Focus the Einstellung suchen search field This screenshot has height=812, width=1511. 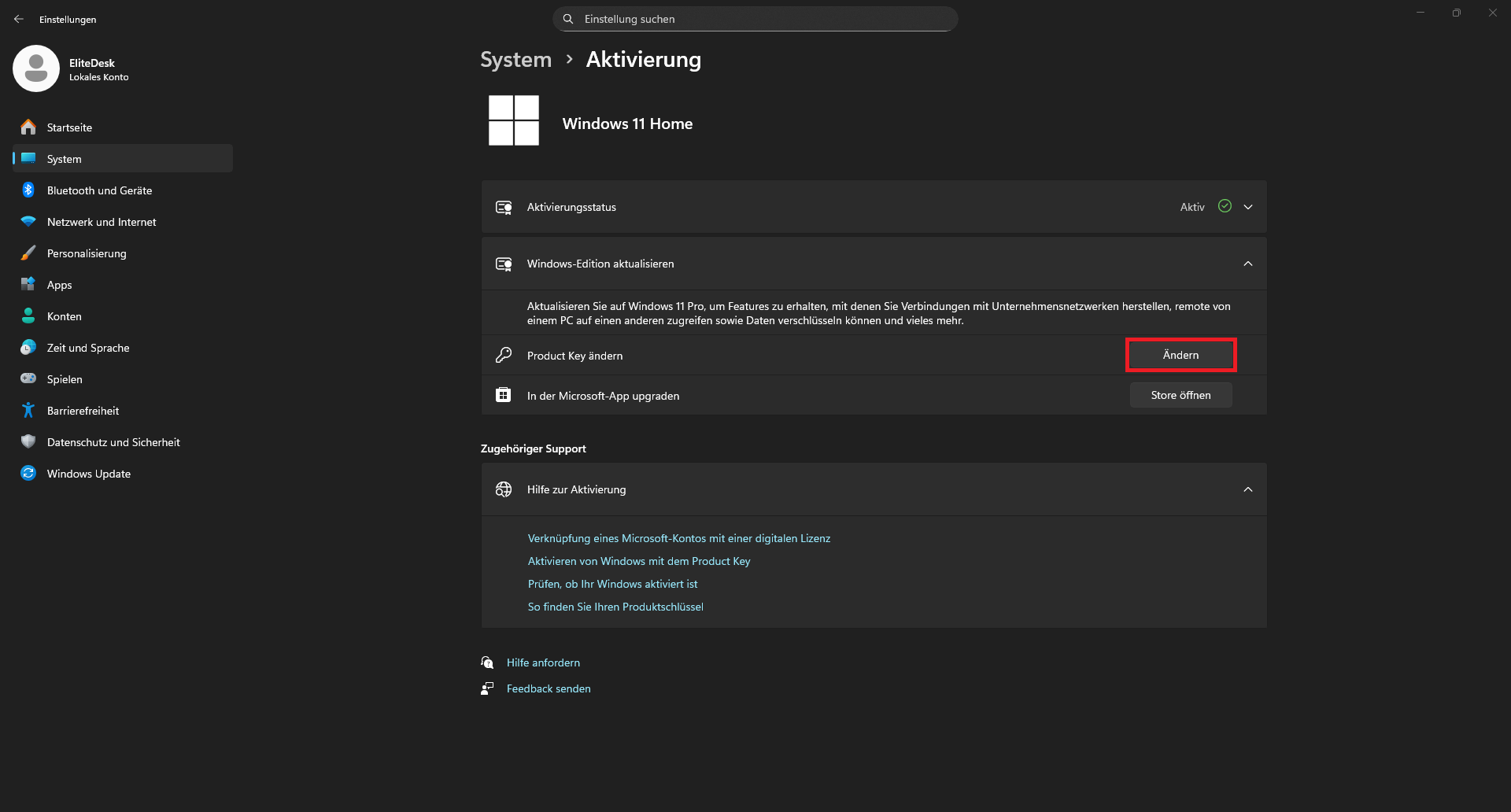755,19
